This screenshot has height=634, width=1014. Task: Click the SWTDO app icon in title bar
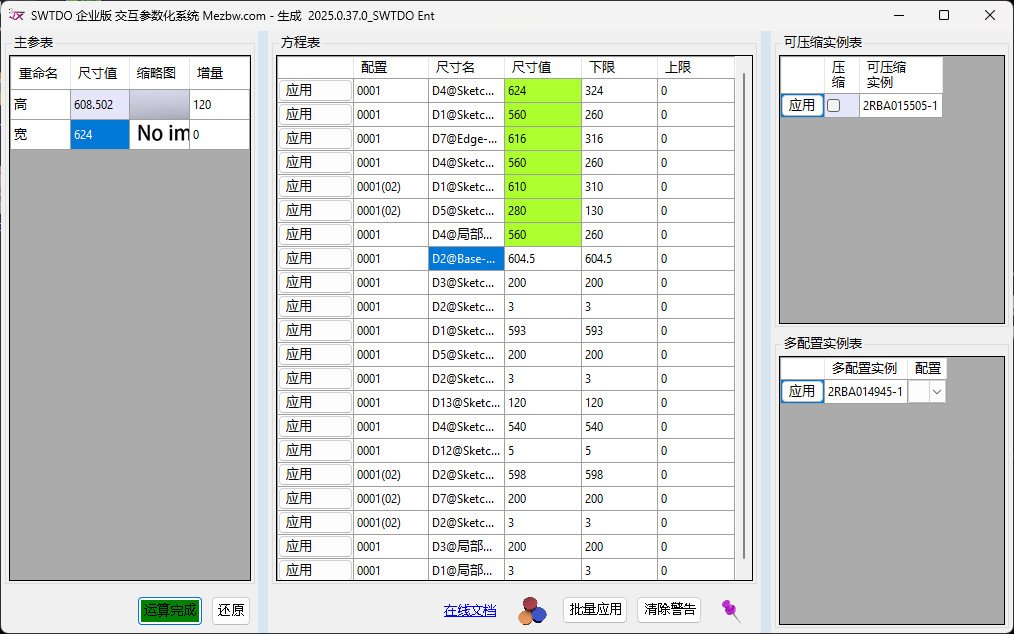coord(16,16)
